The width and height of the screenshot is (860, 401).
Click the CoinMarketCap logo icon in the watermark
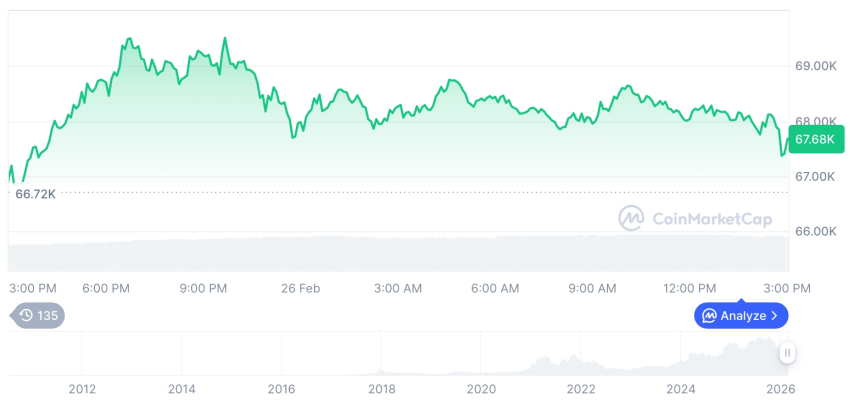(631, 217)
